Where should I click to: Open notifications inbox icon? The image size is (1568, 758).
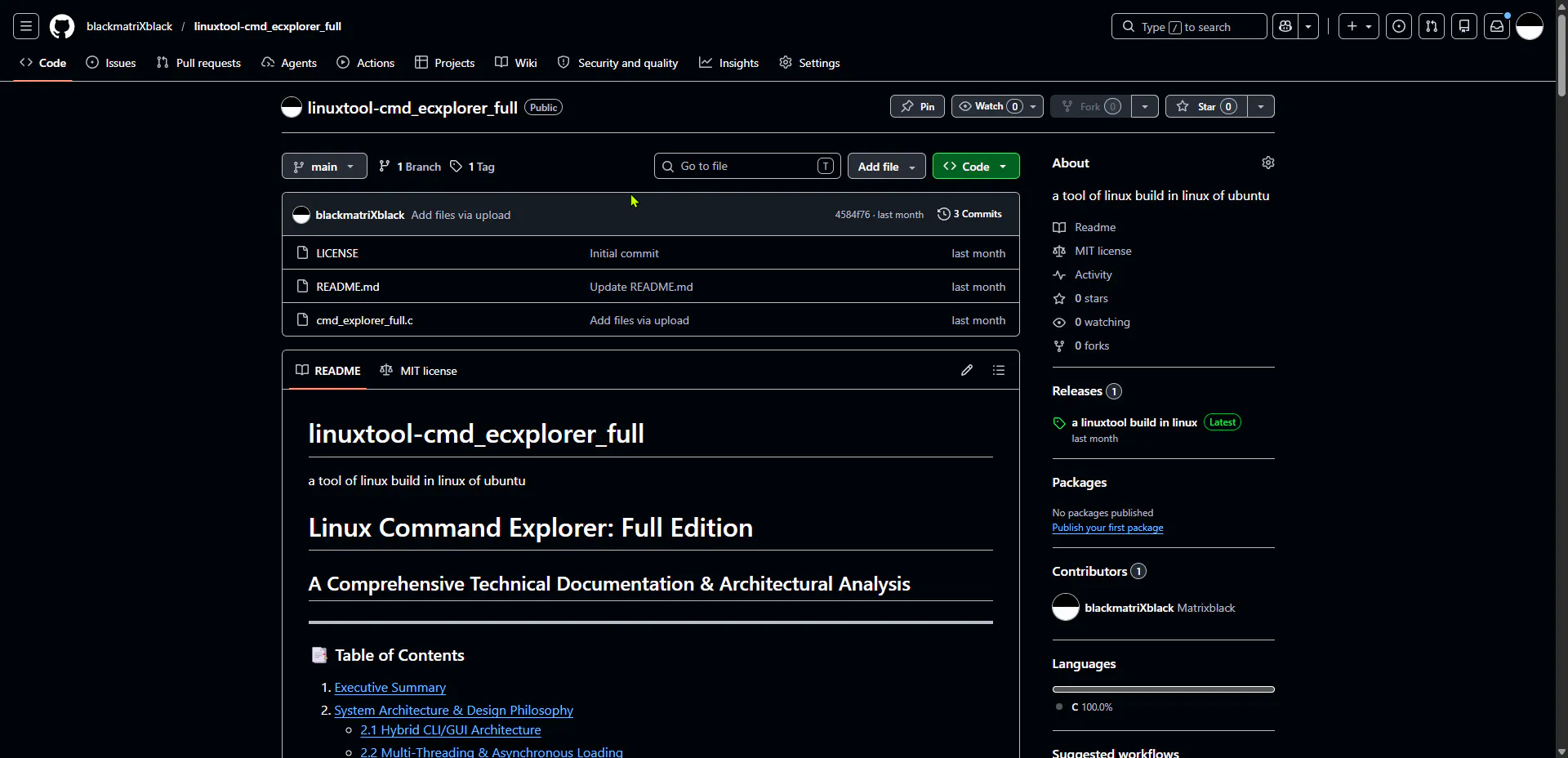click(x=1497, y=26)
